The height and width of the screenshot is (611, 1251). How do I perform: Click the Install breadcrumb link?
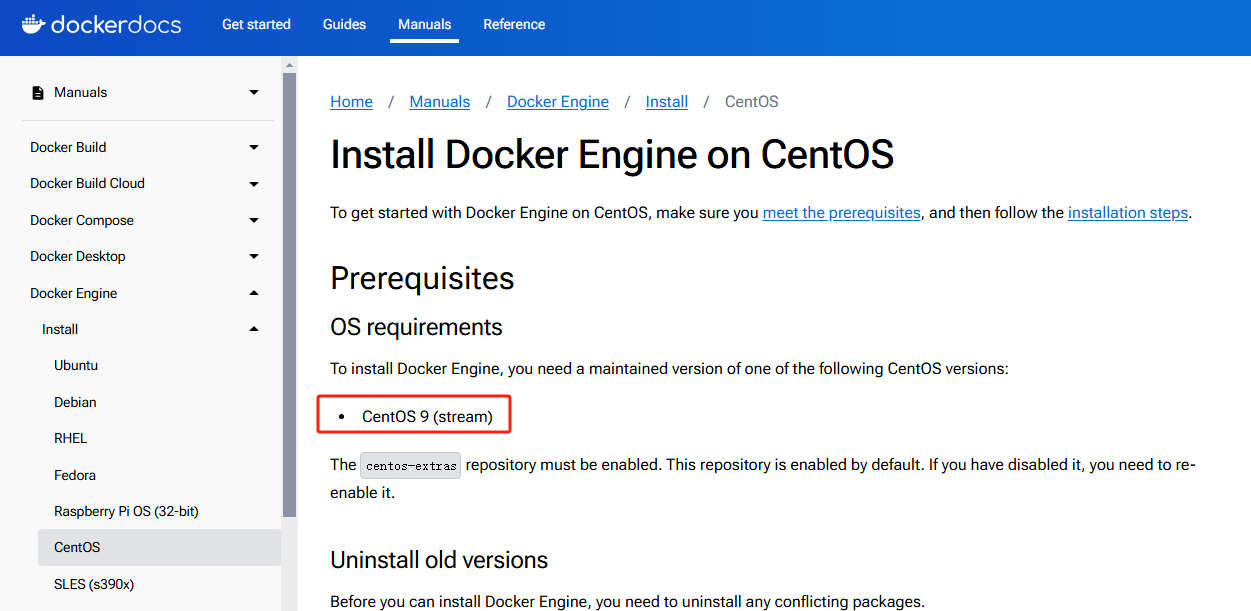click(x=667, y=102)
